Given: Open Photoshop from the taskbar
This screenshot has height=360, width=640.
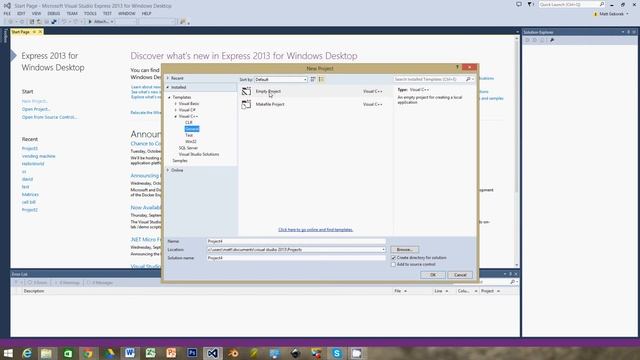Looking at the screenshot, I should 192,353.
